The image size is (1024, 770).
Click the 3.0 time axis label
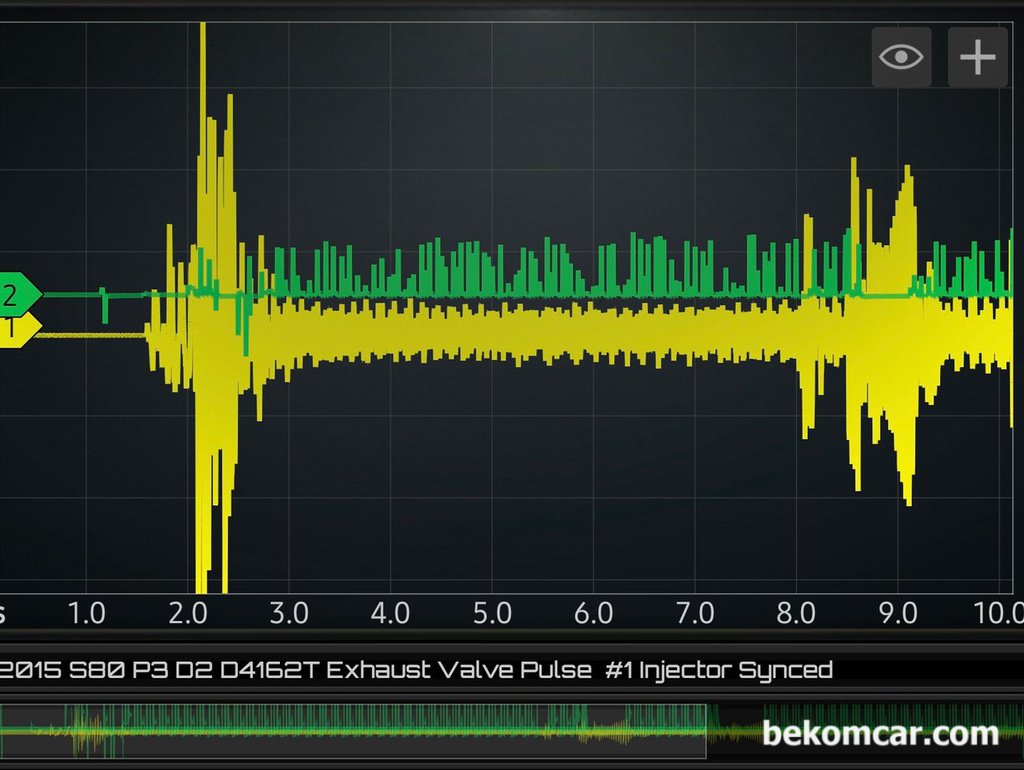[x=289, y=612]
